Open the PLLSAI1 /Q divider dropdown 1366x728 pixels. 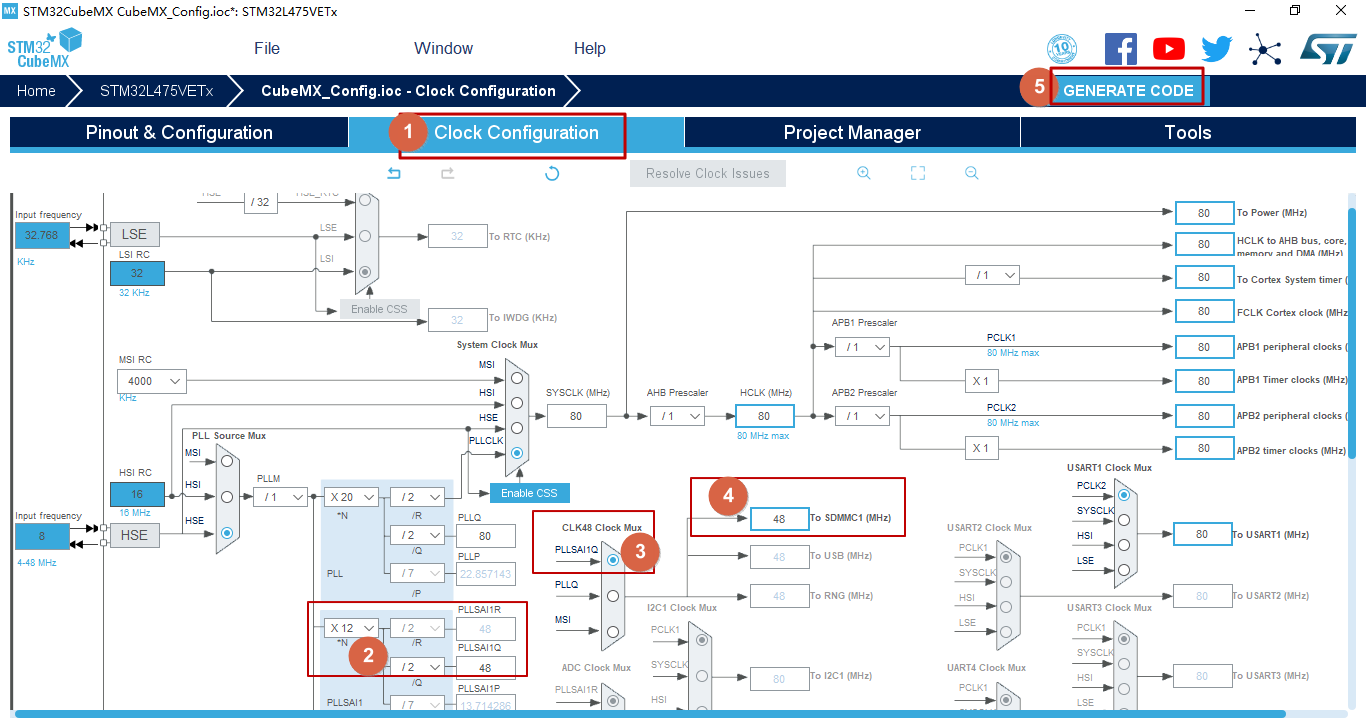point(417,667)
